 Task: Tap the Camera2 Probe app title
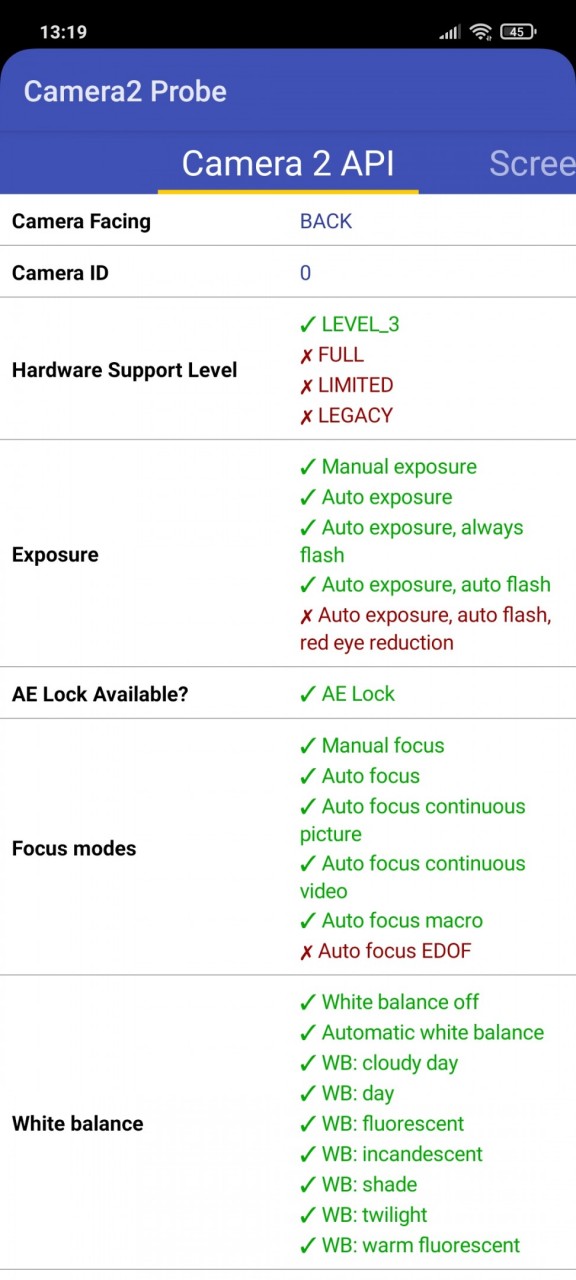click(x=125, y=92)
